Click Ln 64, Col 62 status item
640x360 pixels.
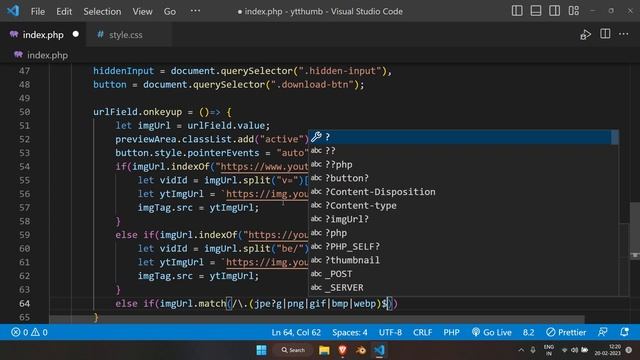point(296,332)
